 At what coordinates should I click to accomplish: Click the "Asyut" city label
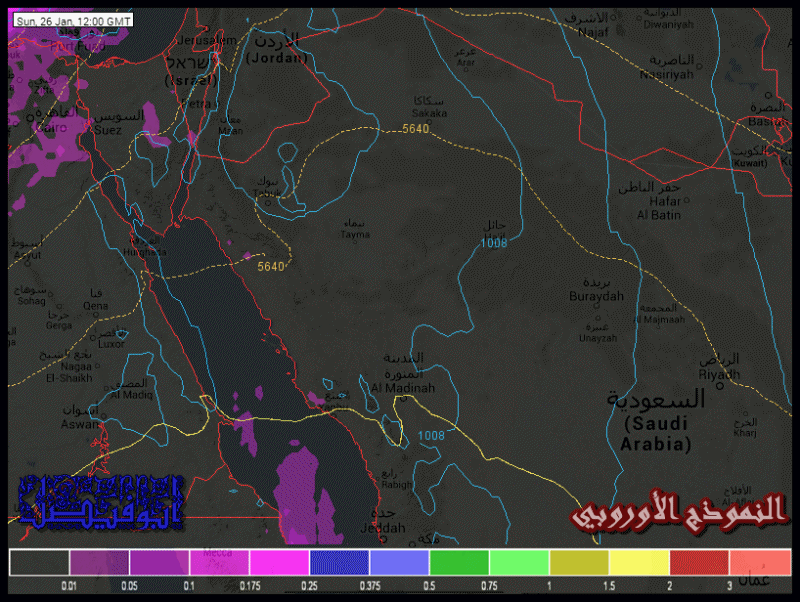(x=28, y=255)
